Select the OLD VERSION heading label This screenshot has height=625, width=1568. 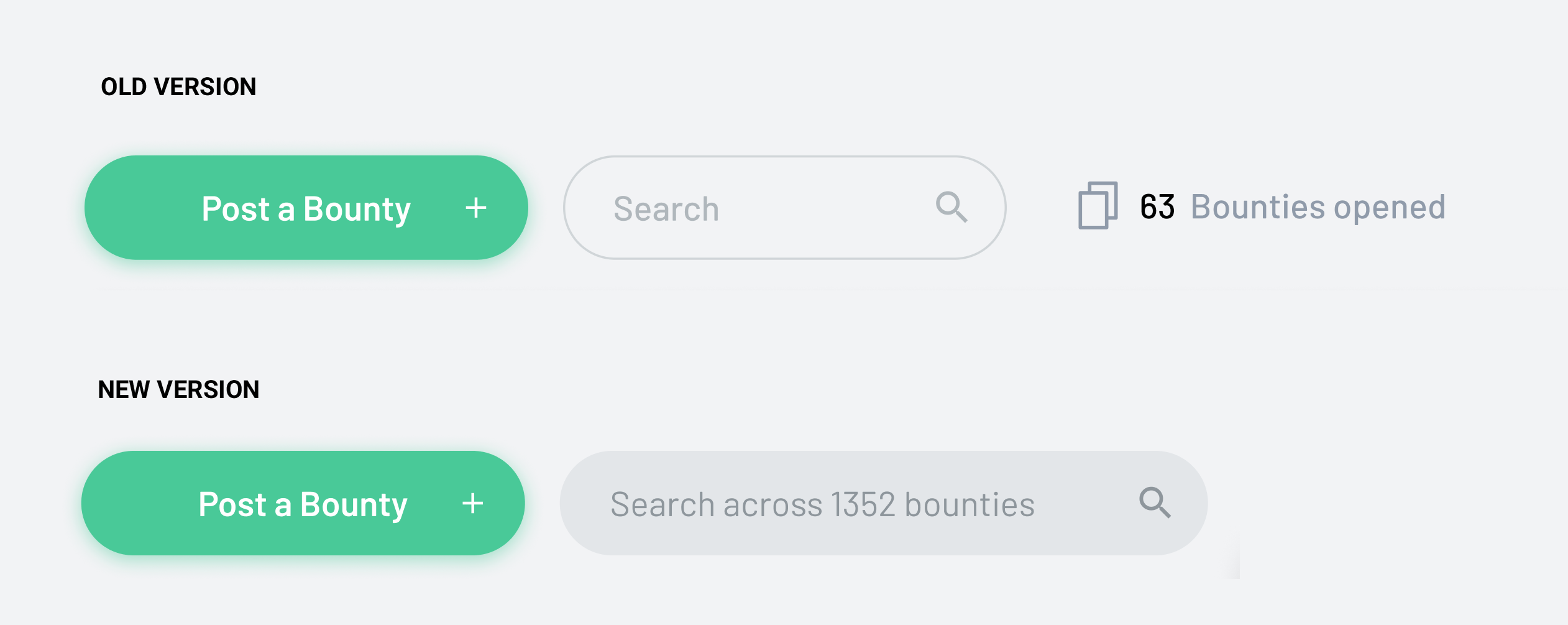(179, 86)
